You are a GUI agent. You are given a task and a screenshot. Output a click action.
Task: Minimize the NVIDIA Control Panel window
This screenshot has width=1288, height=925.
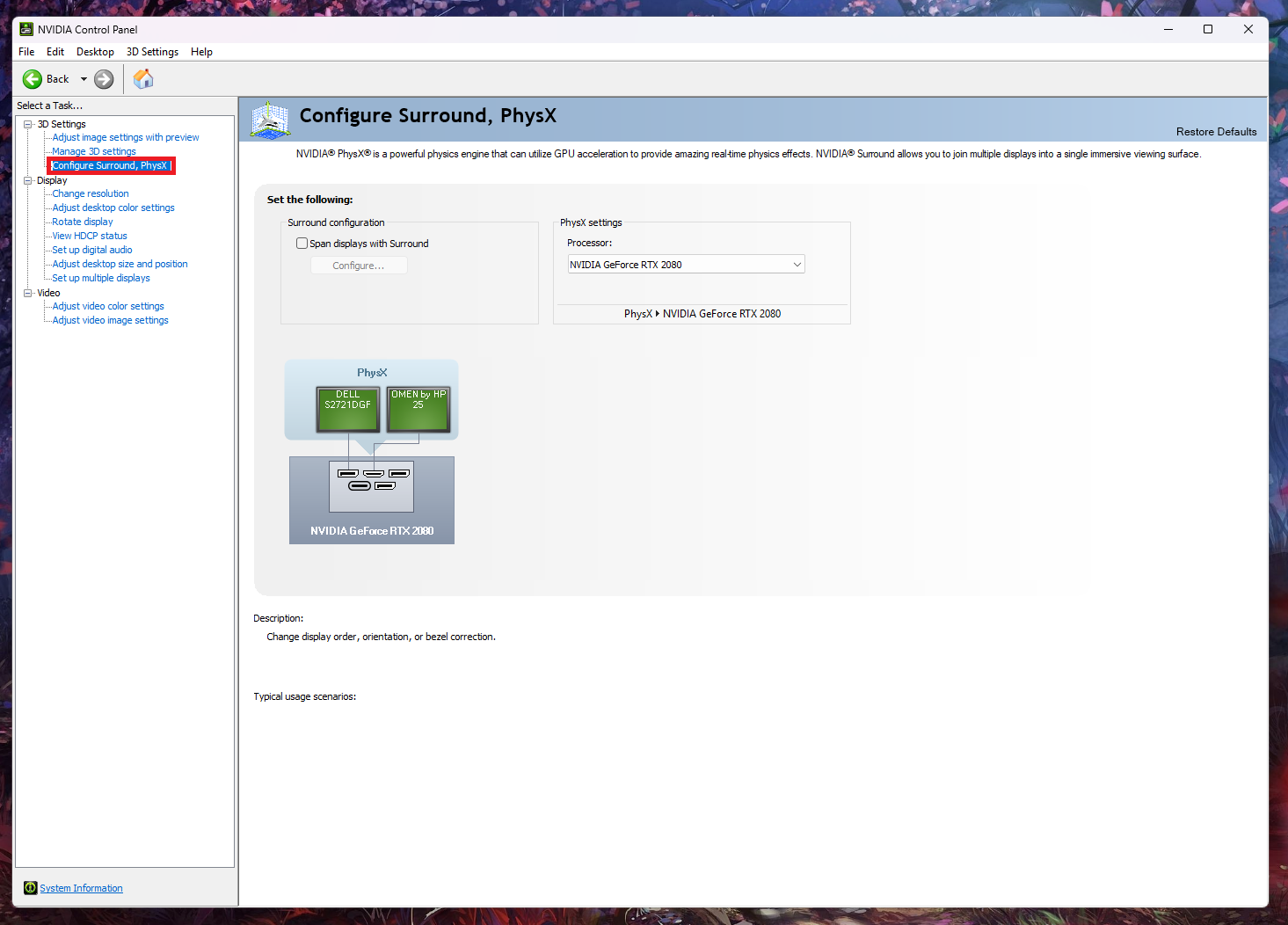[x=1168, y=29]
